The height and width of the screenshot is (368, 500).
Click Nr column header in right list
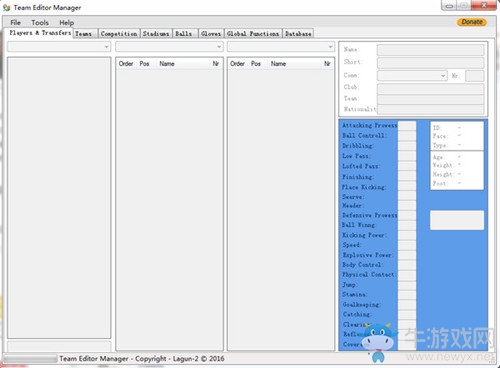point(327,64)
